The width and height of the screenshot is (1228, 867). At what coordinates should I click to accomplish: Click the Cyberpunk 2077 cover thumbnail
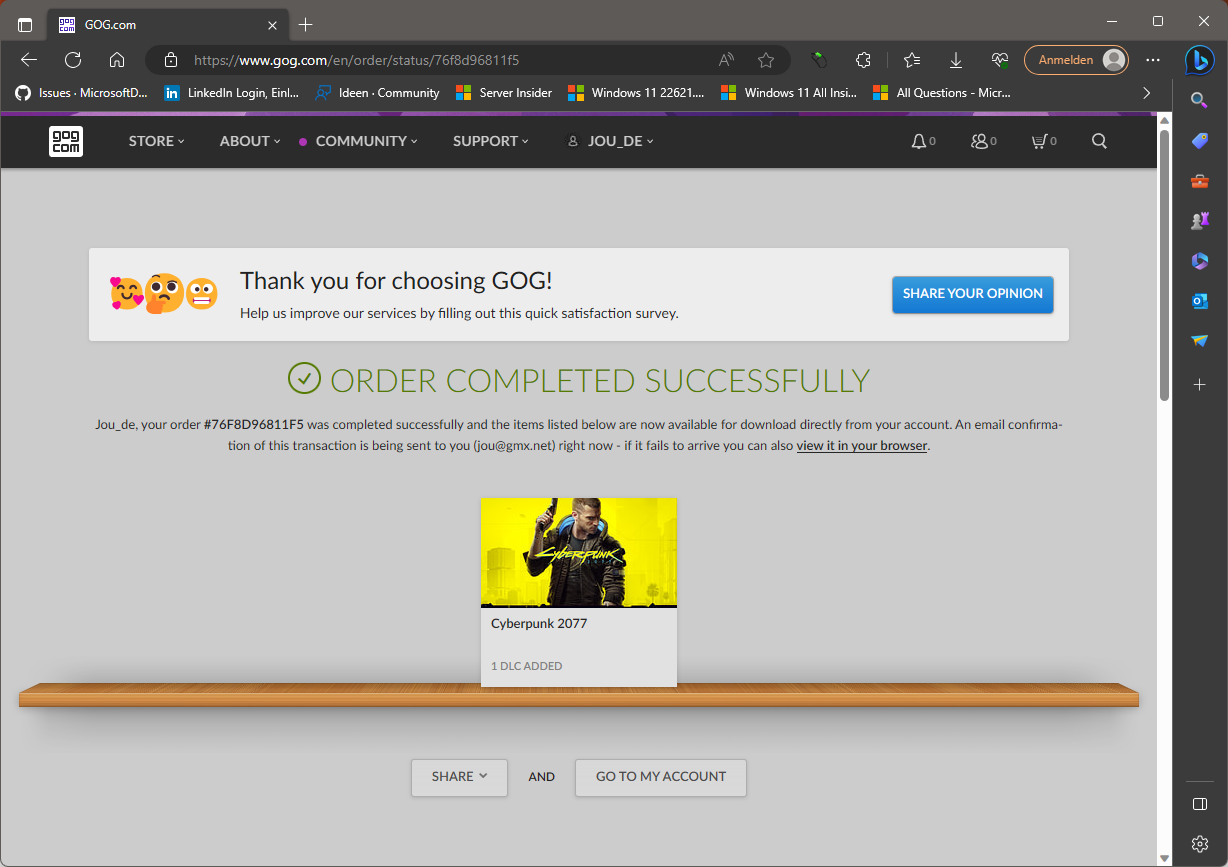click(x=579, y=552)
